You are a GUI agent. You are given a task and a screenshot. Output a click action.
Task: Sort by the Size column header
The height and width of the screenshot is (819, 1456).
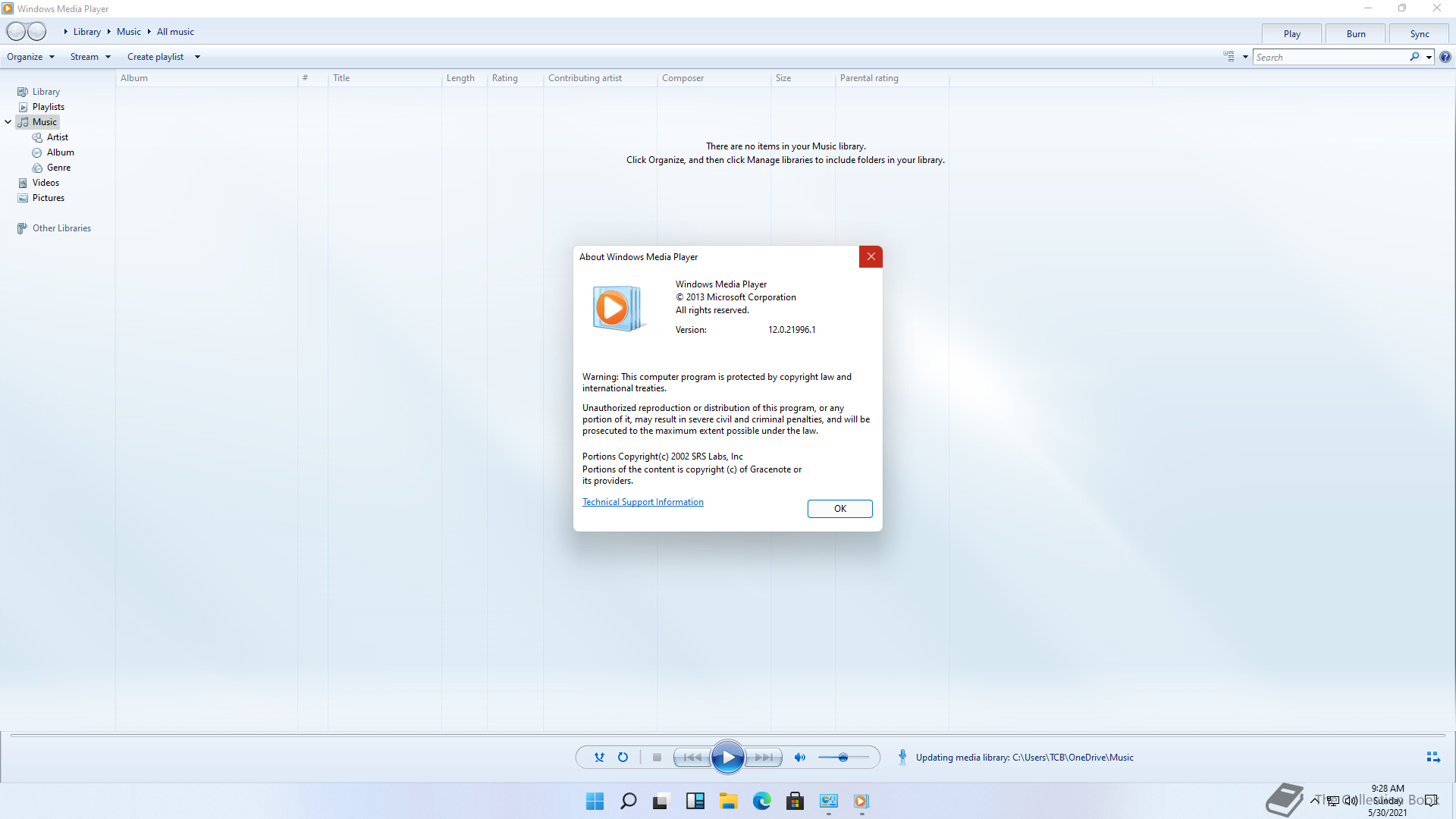pyautogui.click(x=803, y=78)
